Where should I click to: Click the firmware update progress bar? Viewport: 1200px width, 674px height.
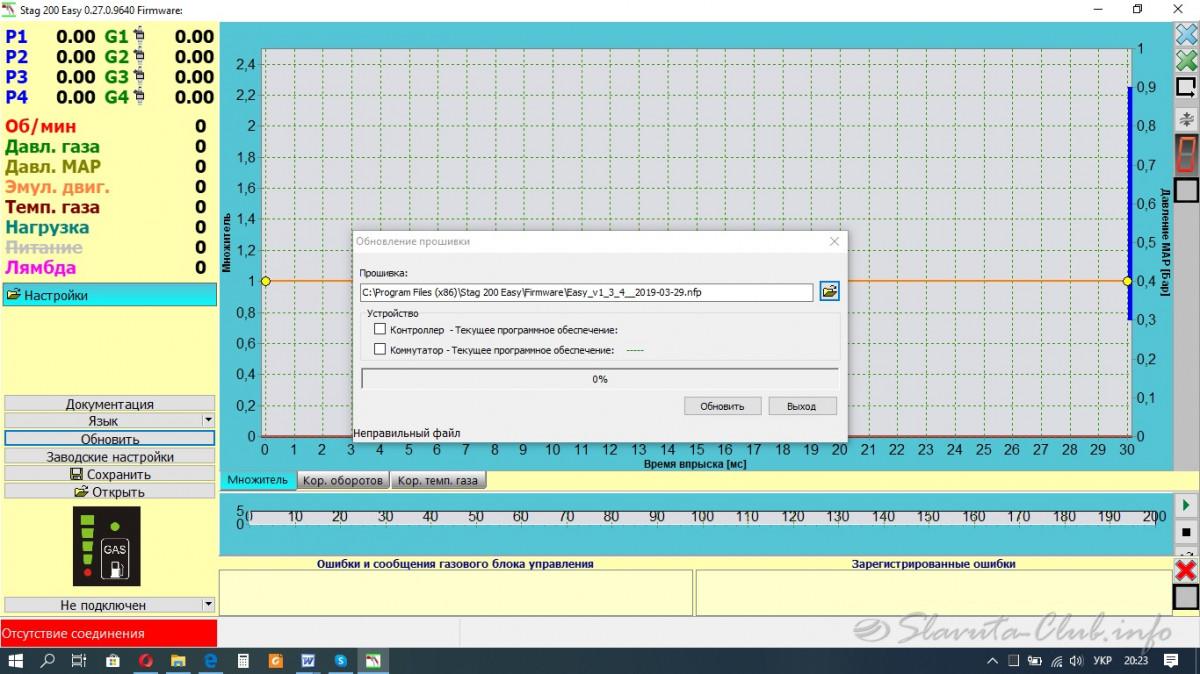coord(600,379)
